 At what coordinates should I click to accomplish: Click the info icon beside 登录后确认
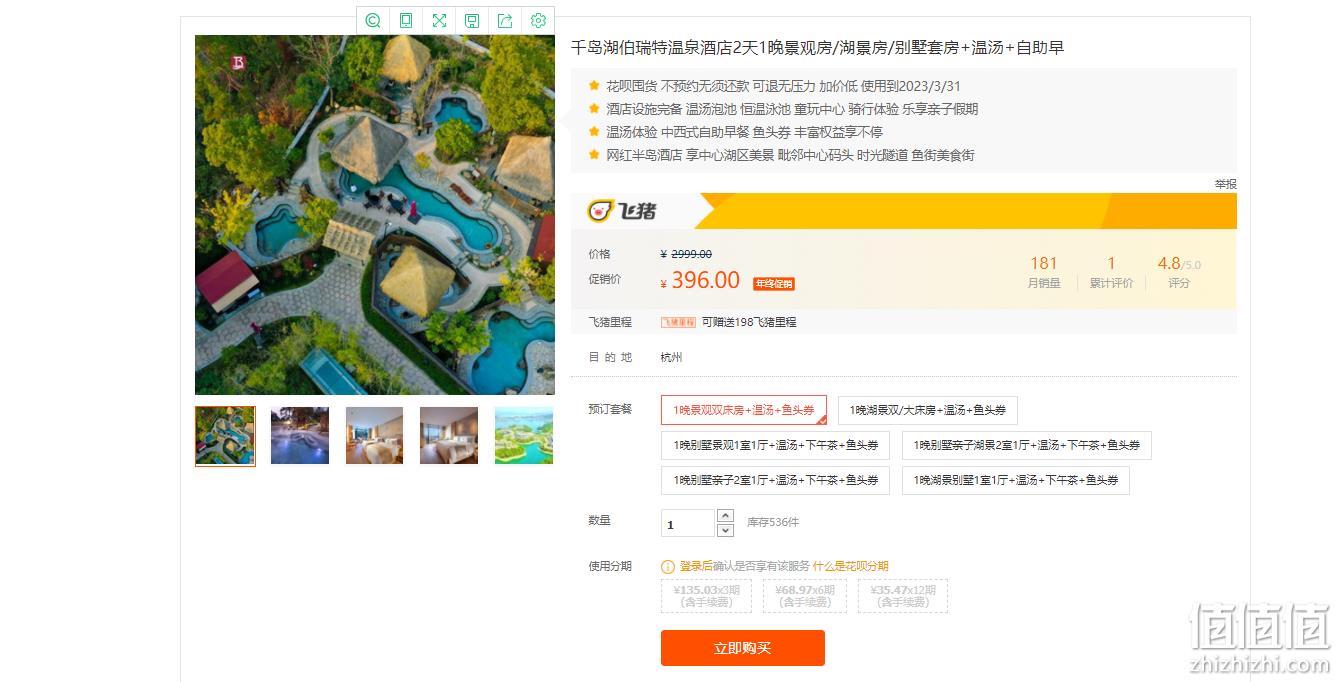click(x=668, y=566)
